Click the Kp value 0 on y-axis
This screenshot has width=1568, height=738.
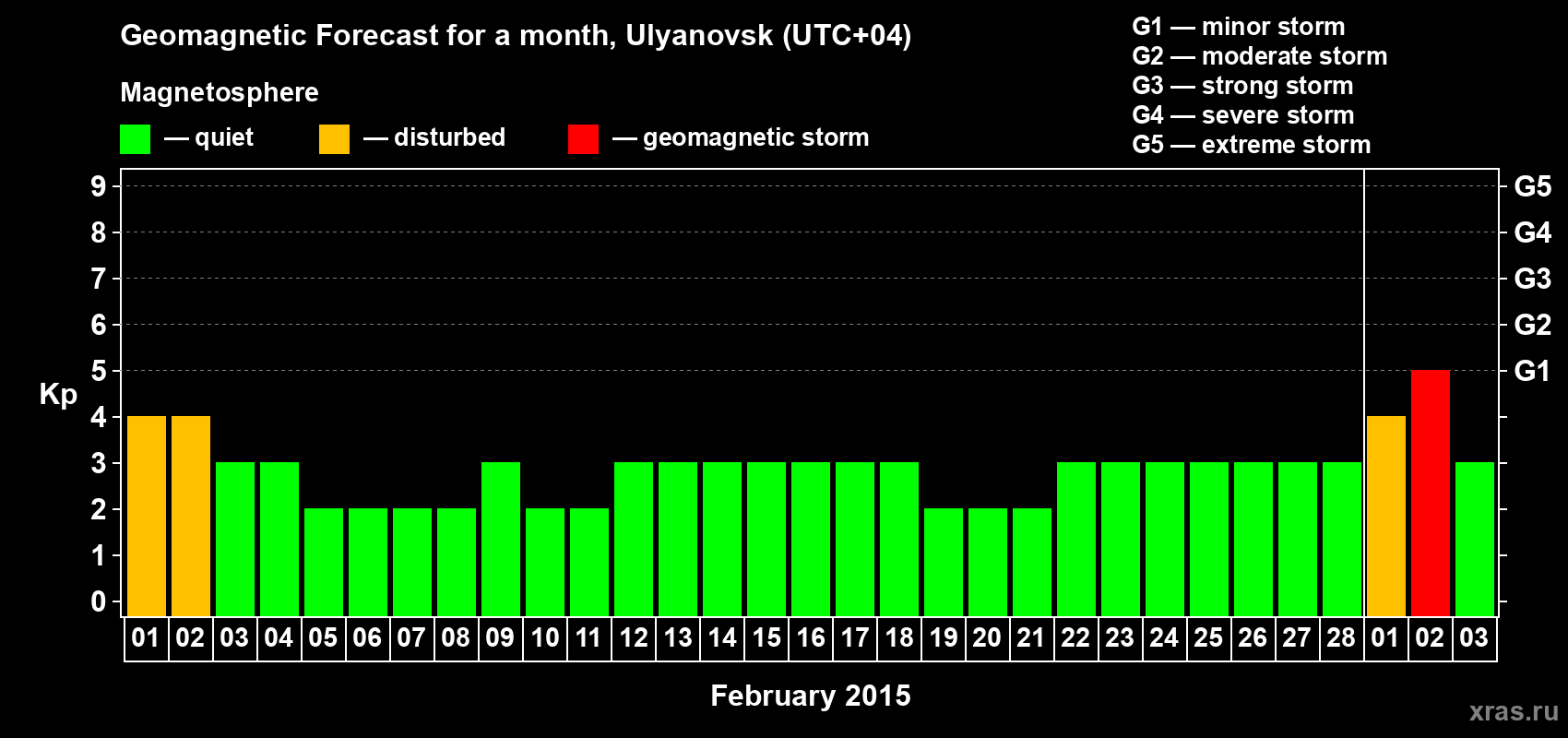[99, 601]
